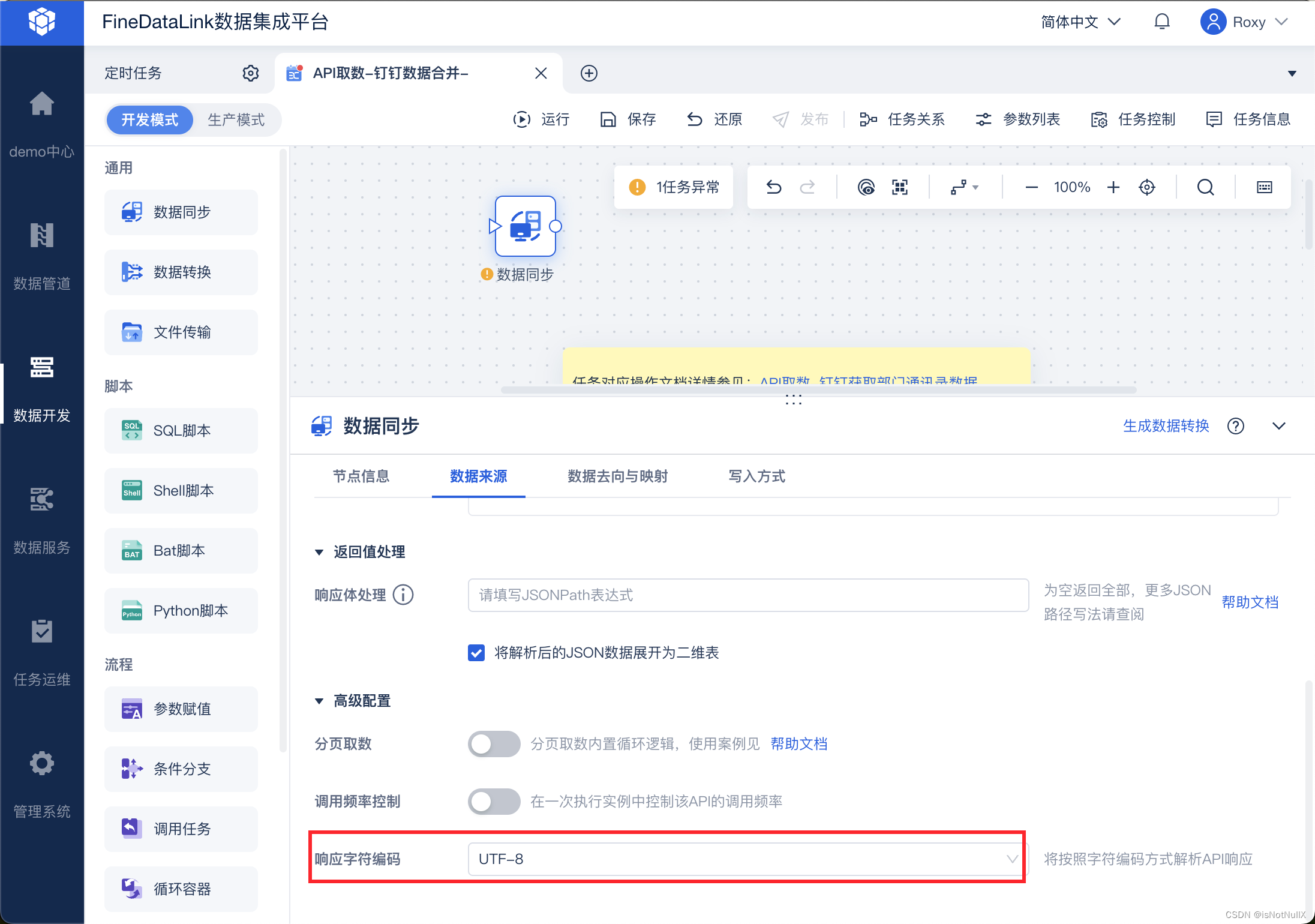The height and width of the screenshot is (924, 1315).
Task: Click the 生成数据转换 link
Action: click(x=1166, y=426)
